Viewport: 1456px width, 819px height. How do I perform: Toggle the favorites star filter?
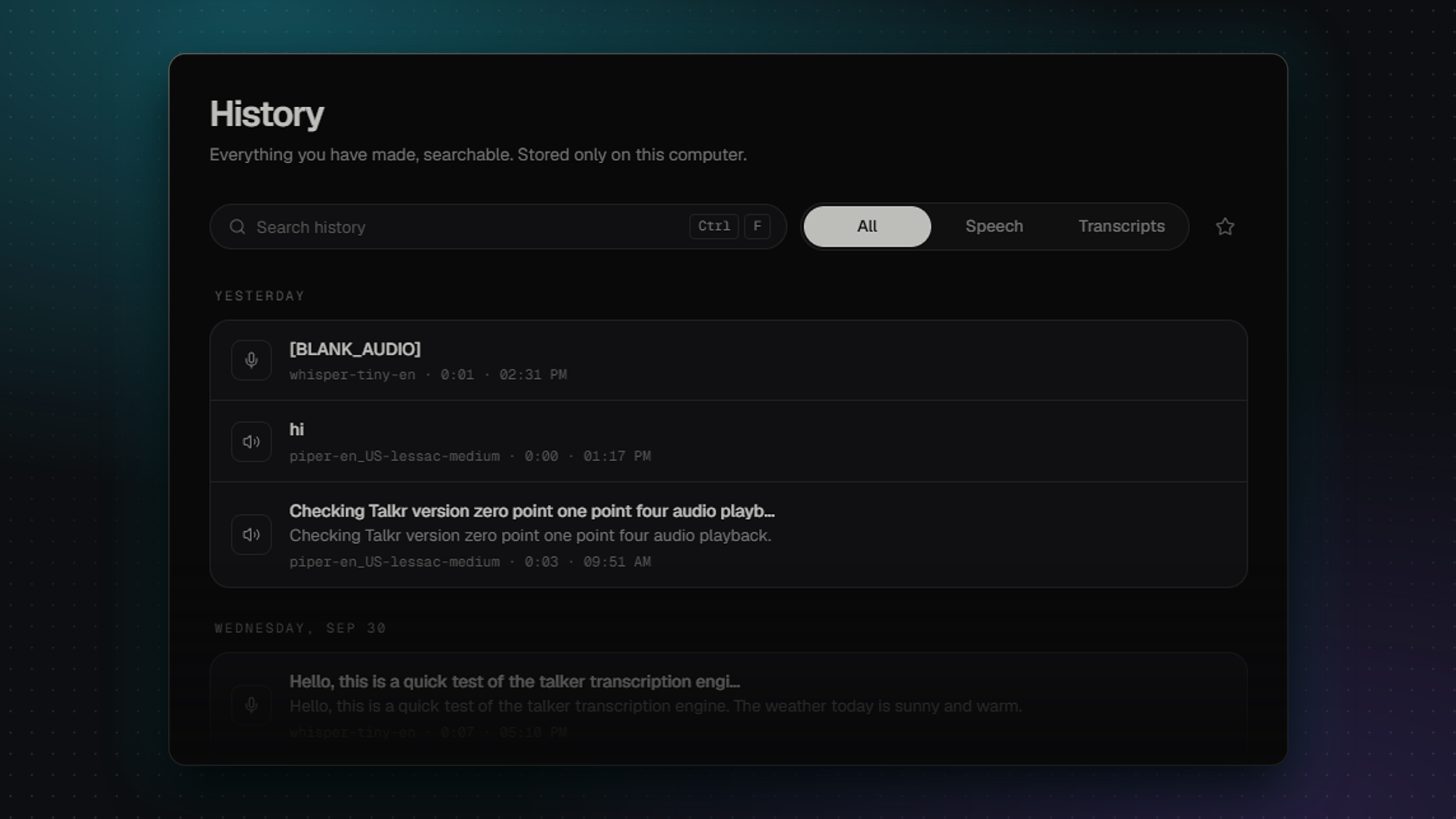[1225, 227]
